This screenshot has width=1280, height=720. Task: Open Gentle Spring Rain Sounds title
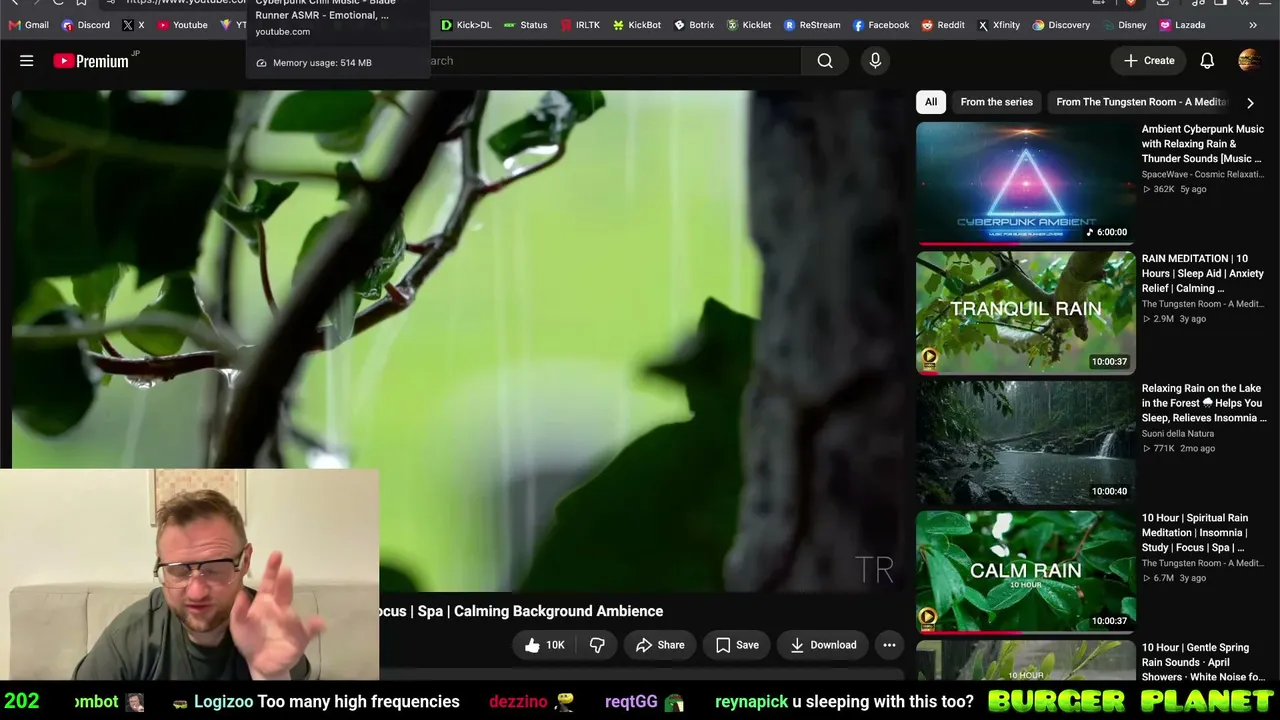(x=1203, y=662)
